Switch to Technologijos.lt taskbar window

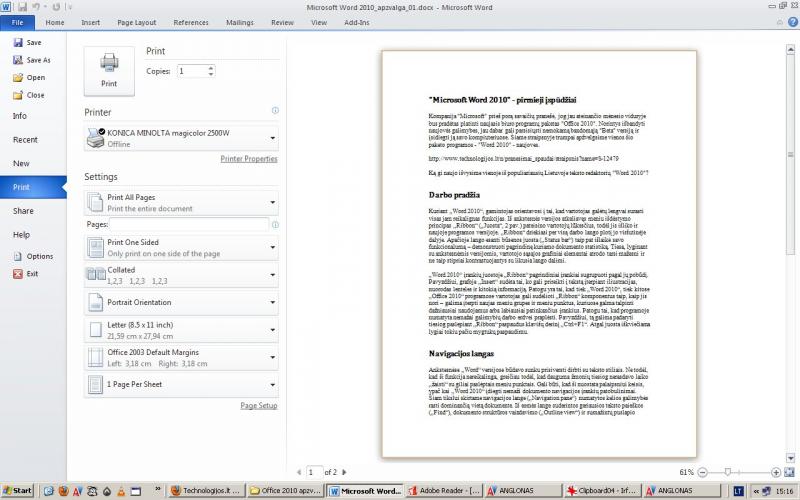206,491
